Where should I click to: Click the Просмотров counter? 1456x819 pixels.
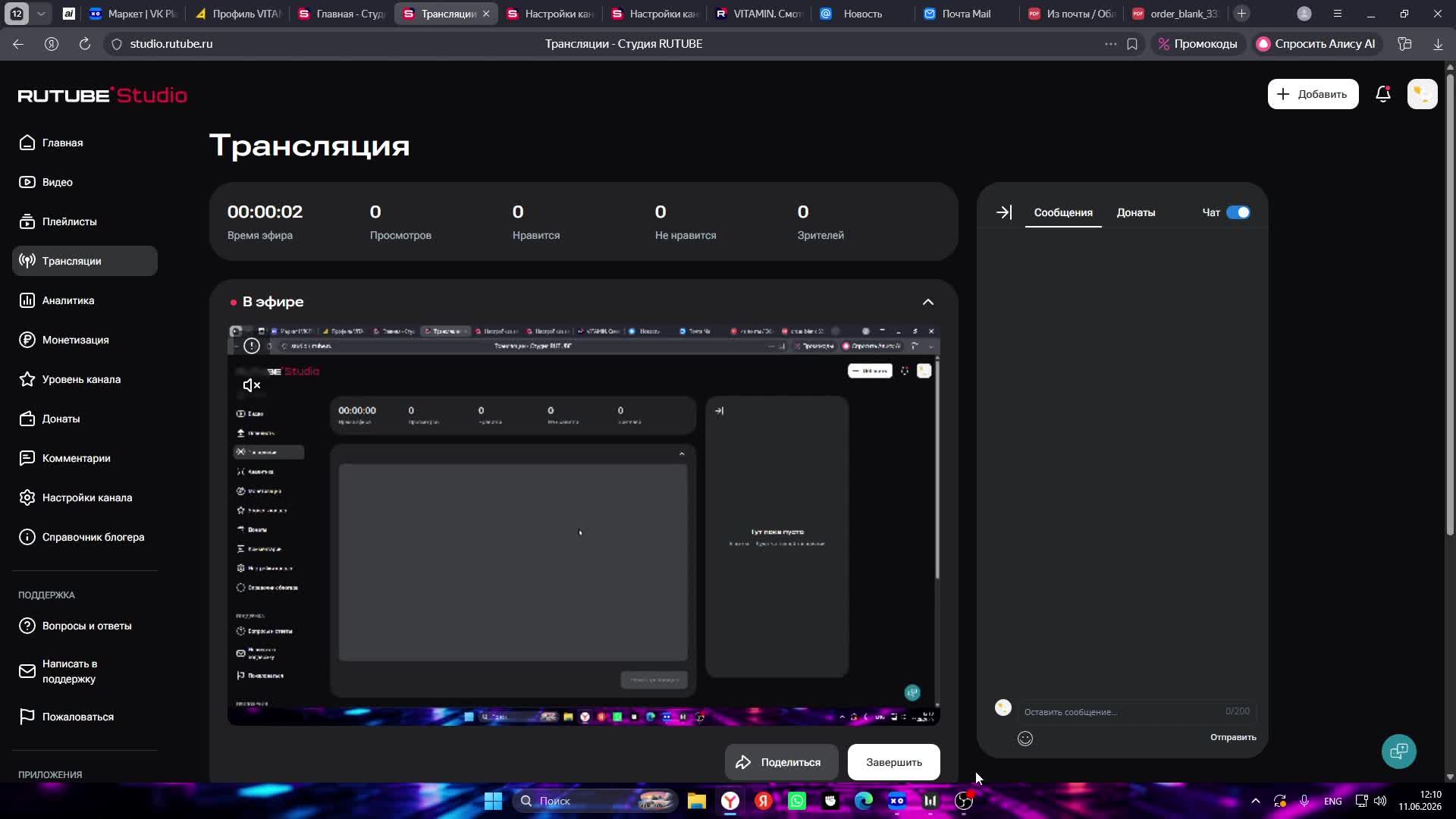(x=400, y=221)
